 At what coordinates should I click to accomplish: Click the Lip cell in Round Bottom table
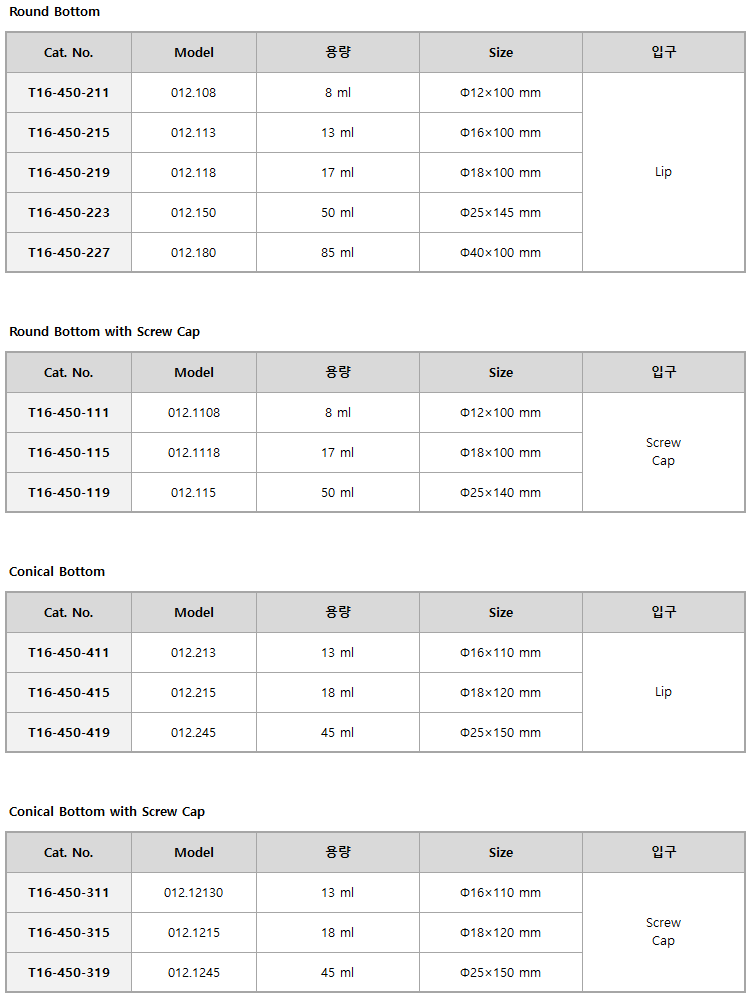pos(663,172)
